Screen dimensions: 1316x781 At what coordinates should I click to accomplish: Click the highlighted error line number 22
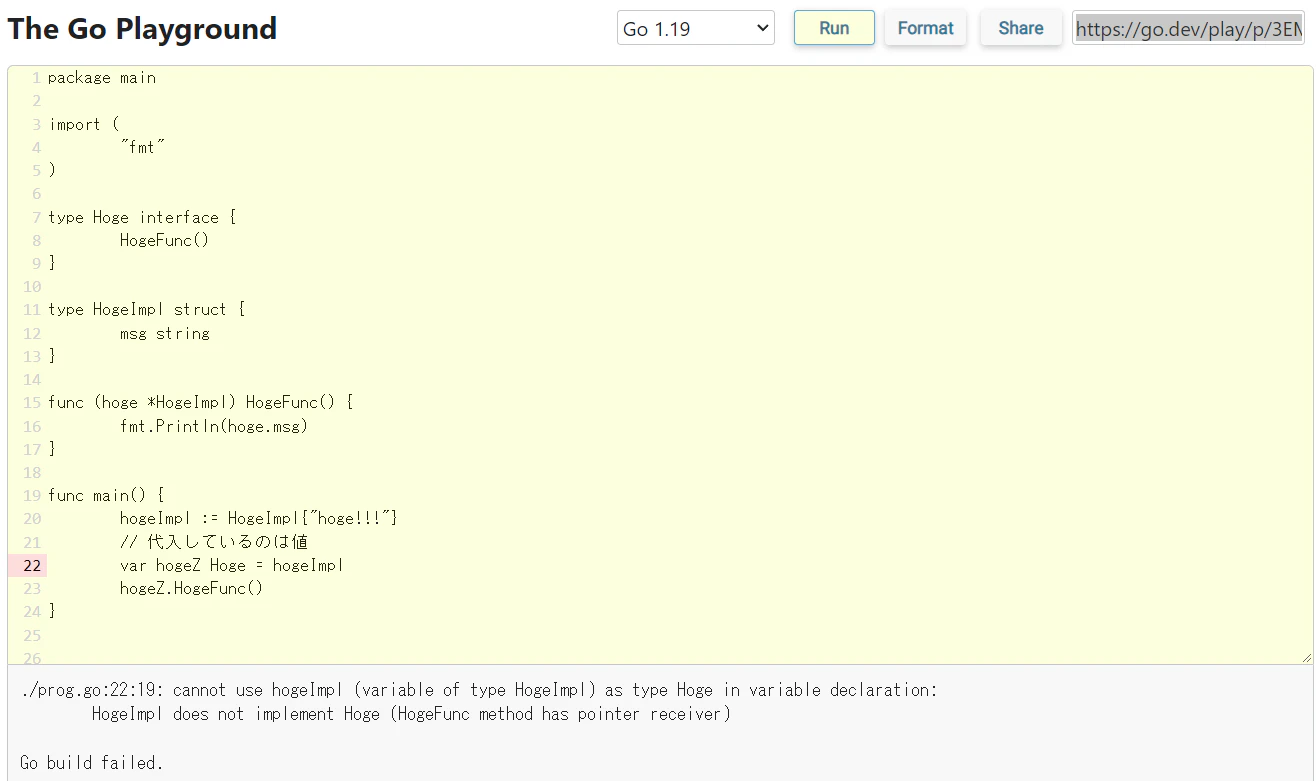coord(28,565)
